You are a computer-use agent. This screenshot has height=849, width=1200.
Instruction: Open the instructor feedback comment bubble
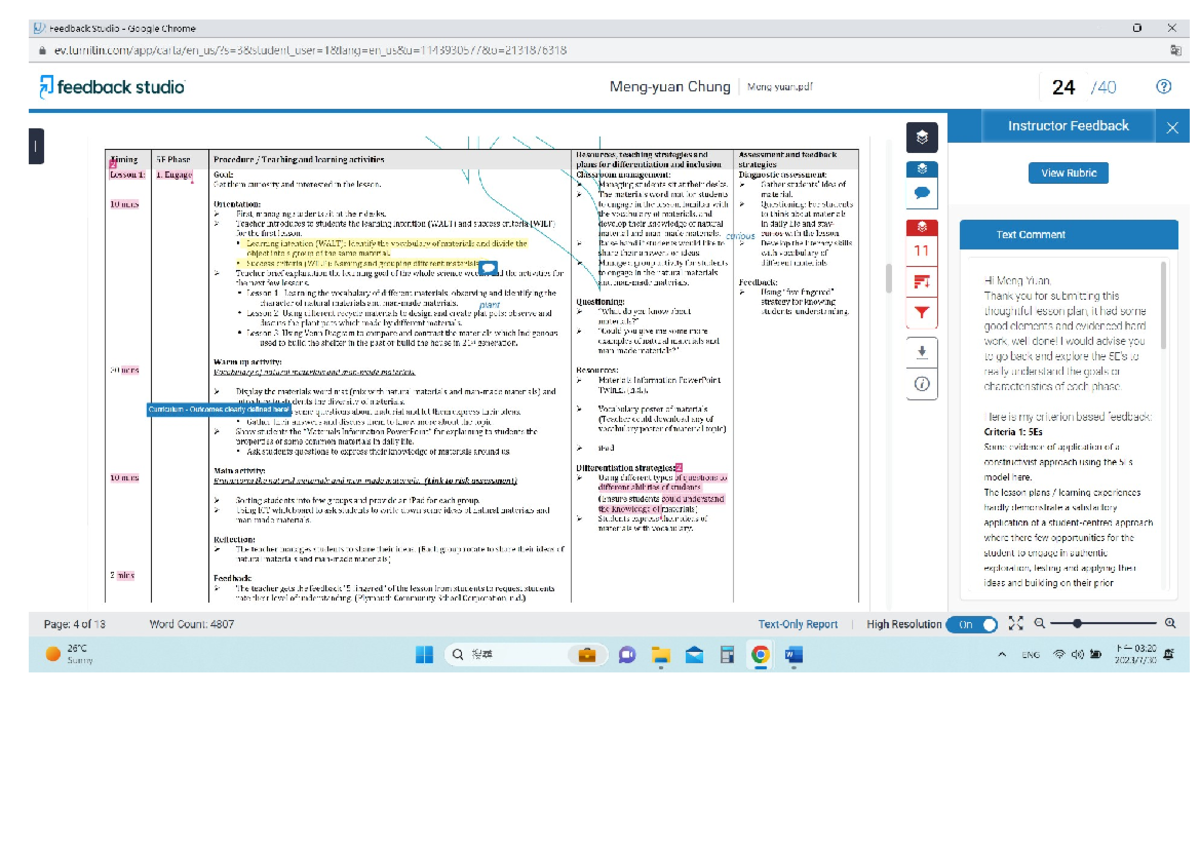(921, 192)
